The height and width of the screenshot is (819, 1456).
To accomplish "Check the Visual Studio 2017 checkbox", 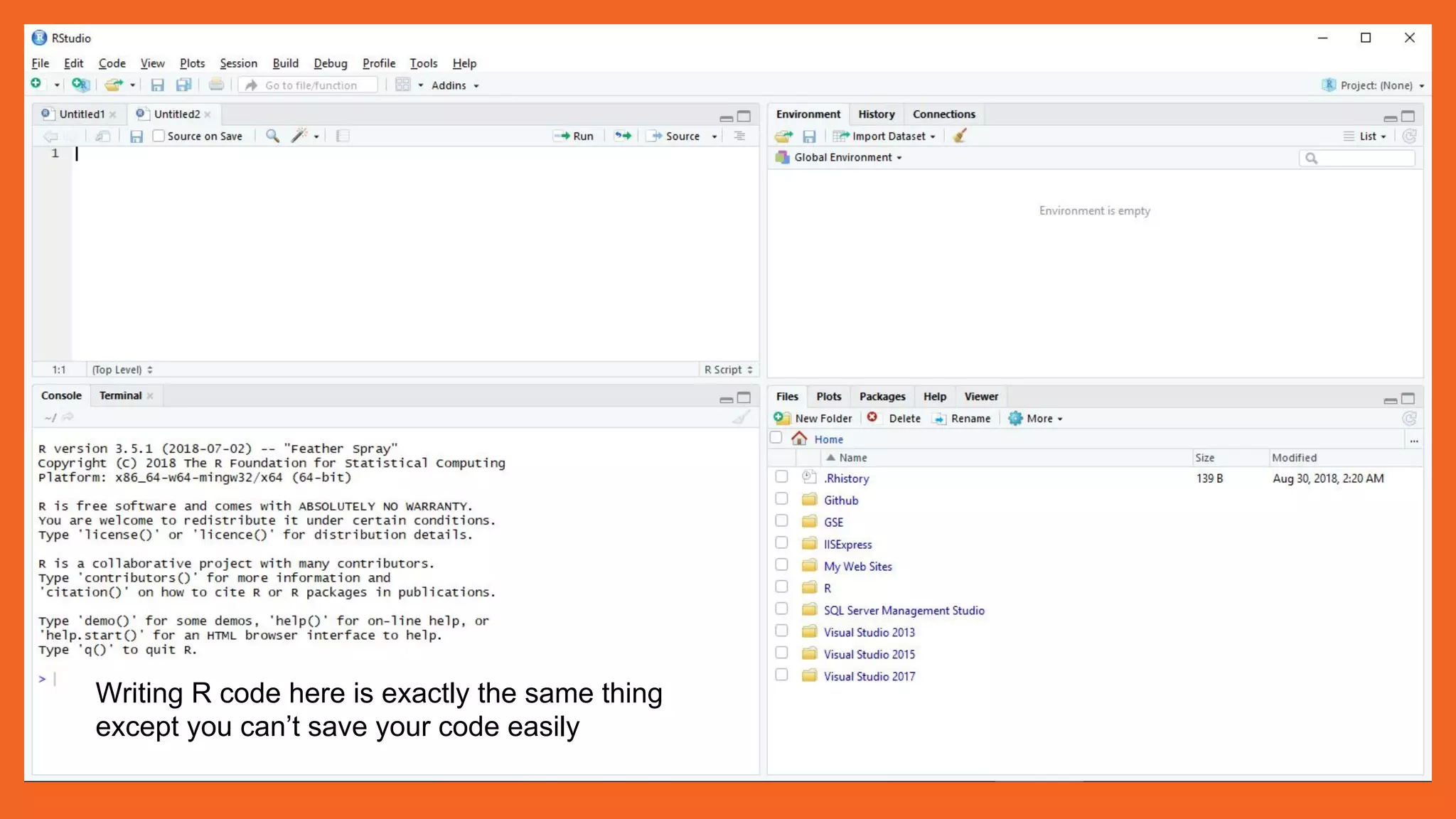I will (x=781, y=675).
